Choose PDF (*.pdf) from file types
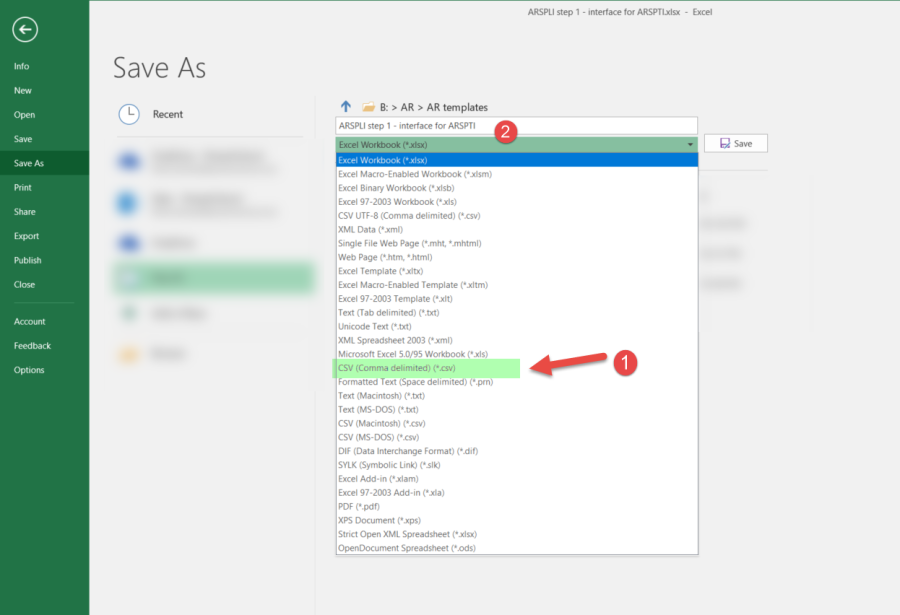Screen dimensions: 900x615 [362, 506]
